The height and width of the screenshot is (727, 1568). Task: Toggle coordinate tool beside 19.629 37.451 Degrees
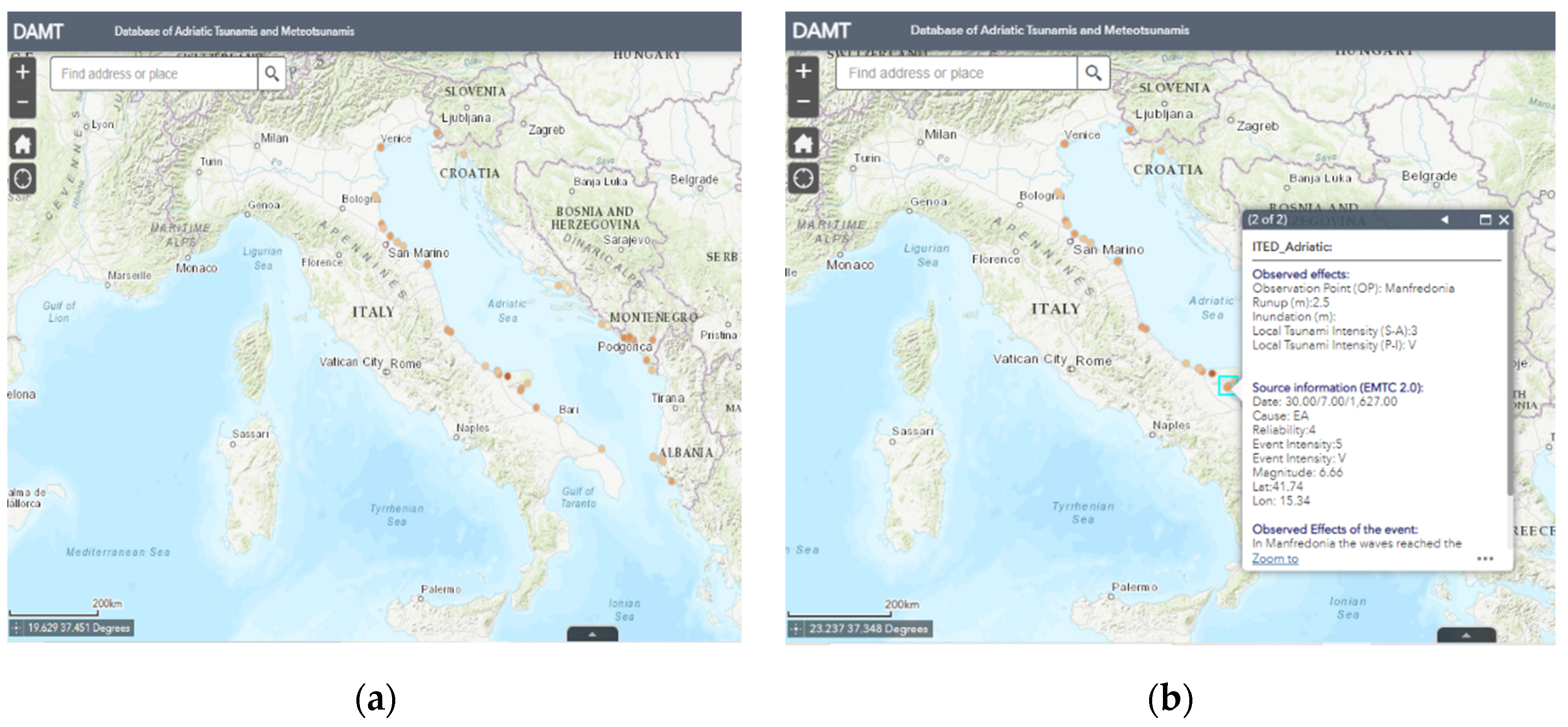17,628
